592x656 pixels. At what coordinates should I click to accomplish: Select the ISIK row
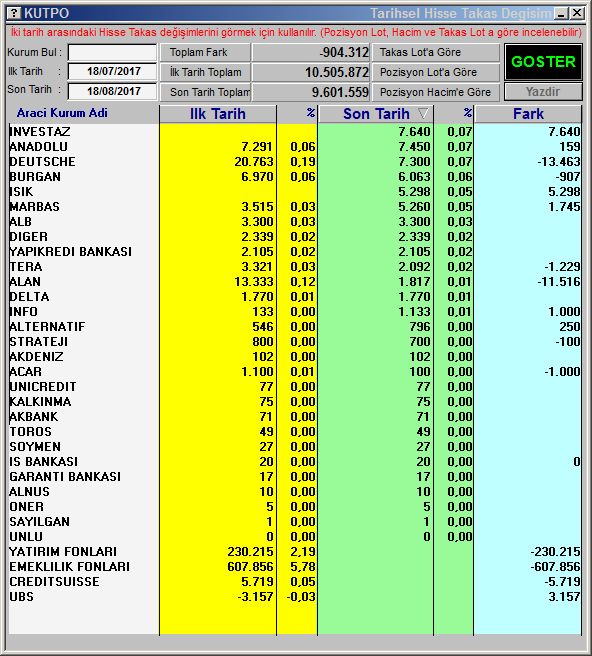point(295,192)
